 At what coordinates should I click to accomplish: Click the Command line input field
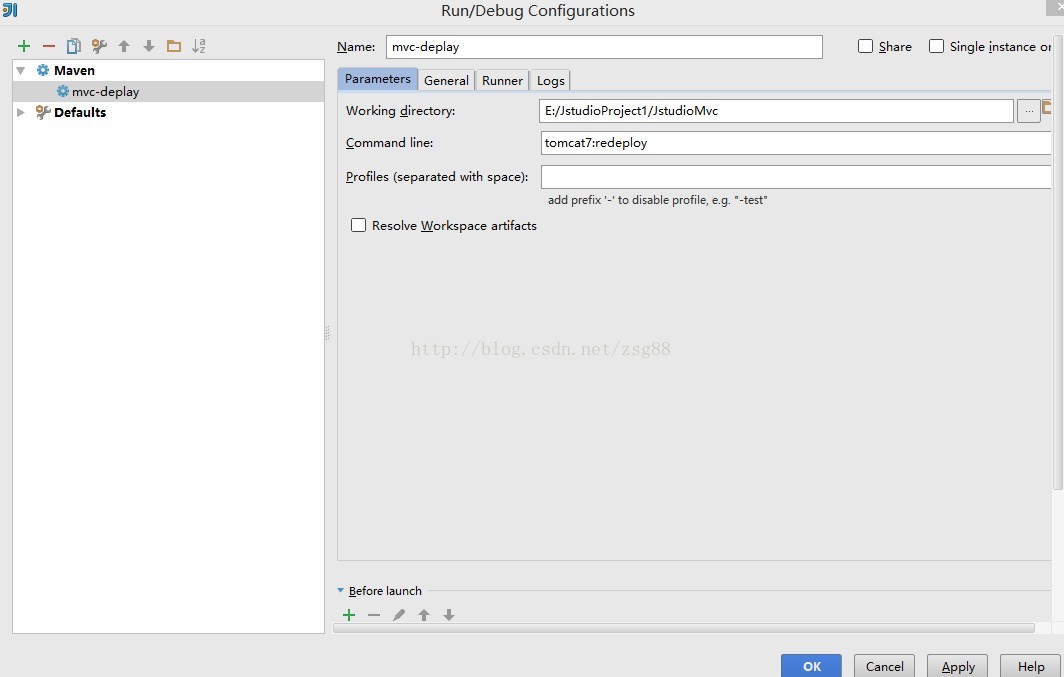pos(795,143)
